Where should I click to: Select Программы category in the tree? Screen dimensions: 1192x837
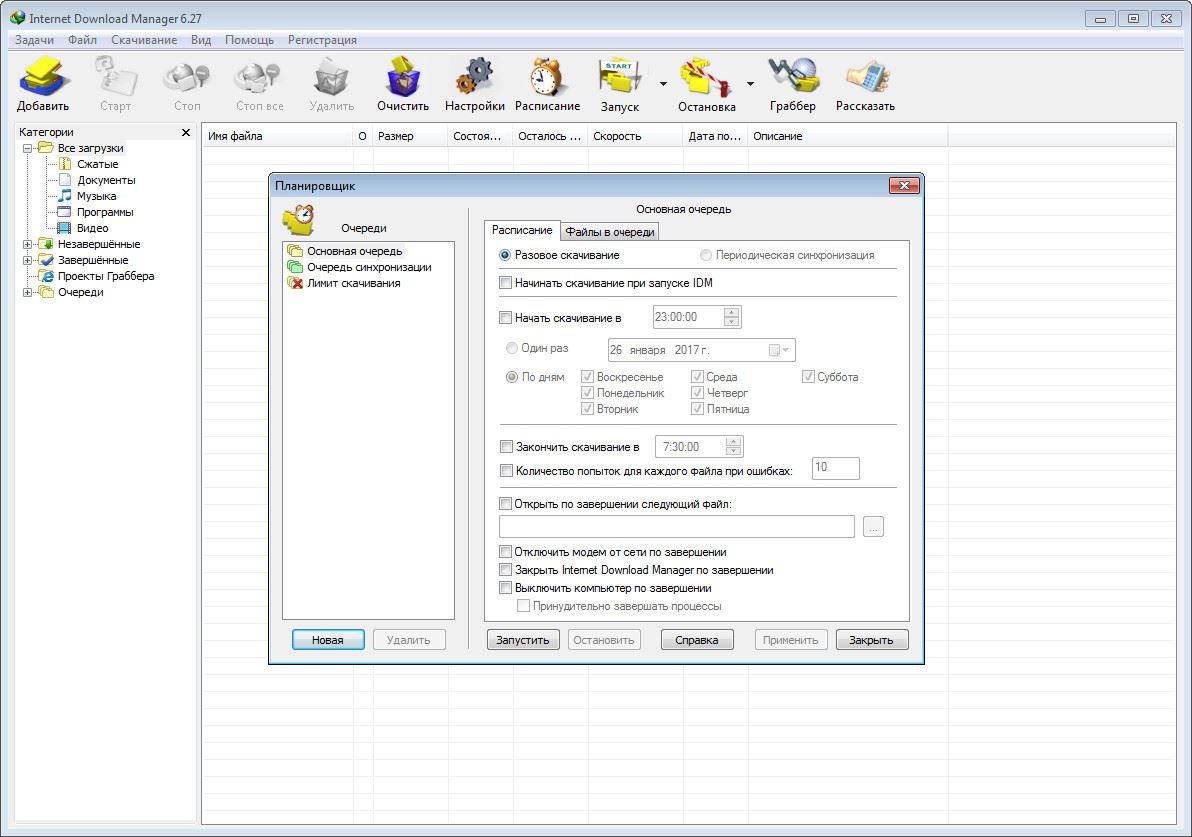coord(105,212)
